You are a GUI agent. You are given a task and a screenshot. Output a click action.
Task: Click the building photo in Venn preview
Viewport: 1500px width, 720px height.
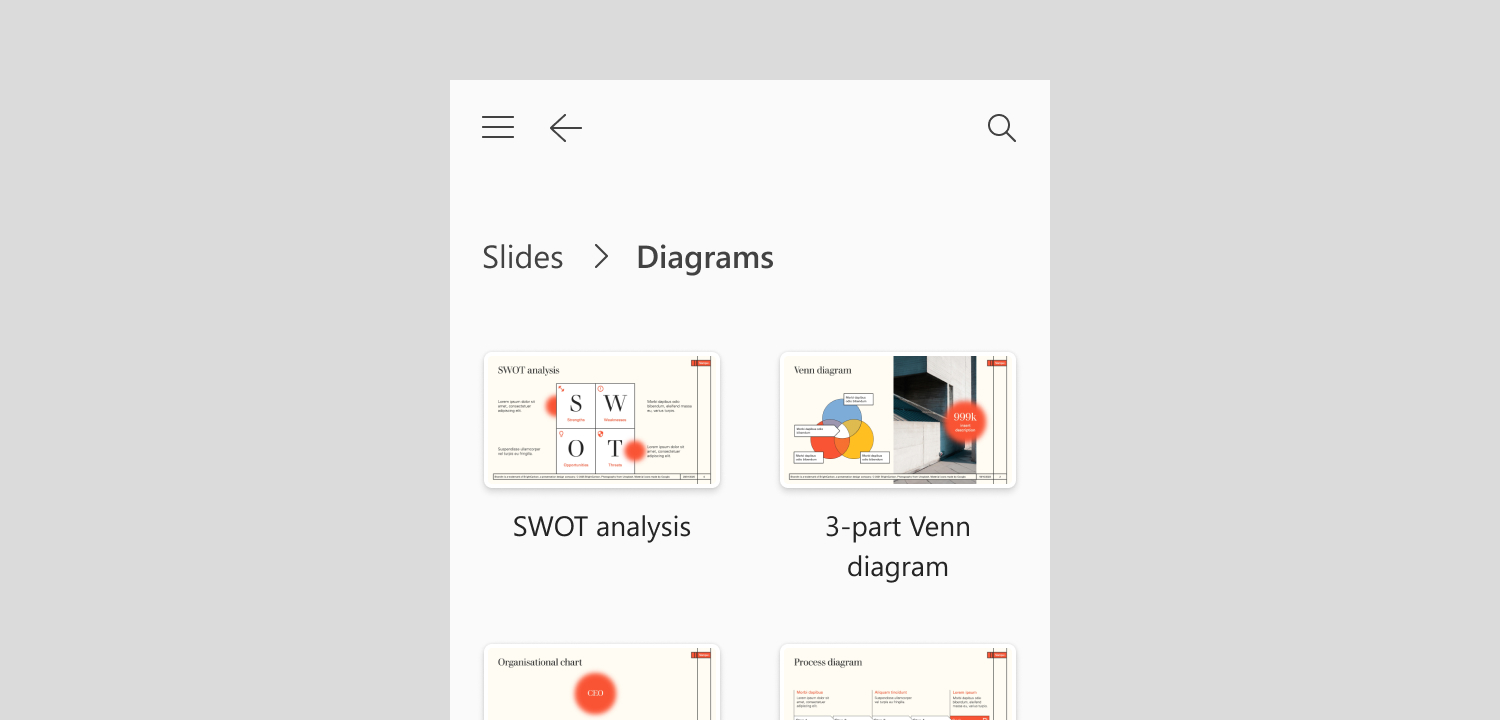pyautogui.click(x=935, y=415)
